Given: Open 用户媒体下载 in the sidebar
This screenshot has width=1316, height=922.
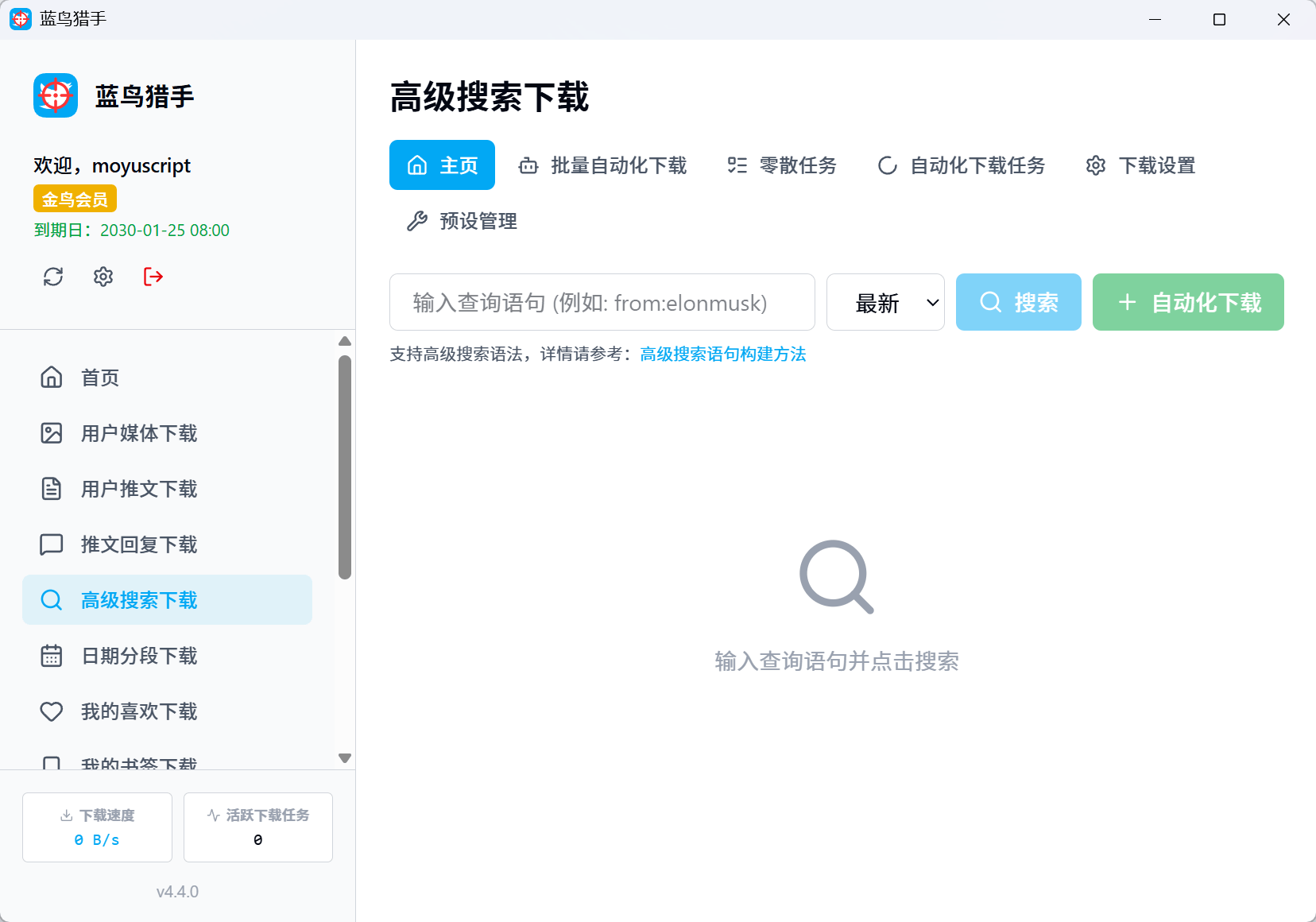Looking at the screenshot, I should [138, 433].
